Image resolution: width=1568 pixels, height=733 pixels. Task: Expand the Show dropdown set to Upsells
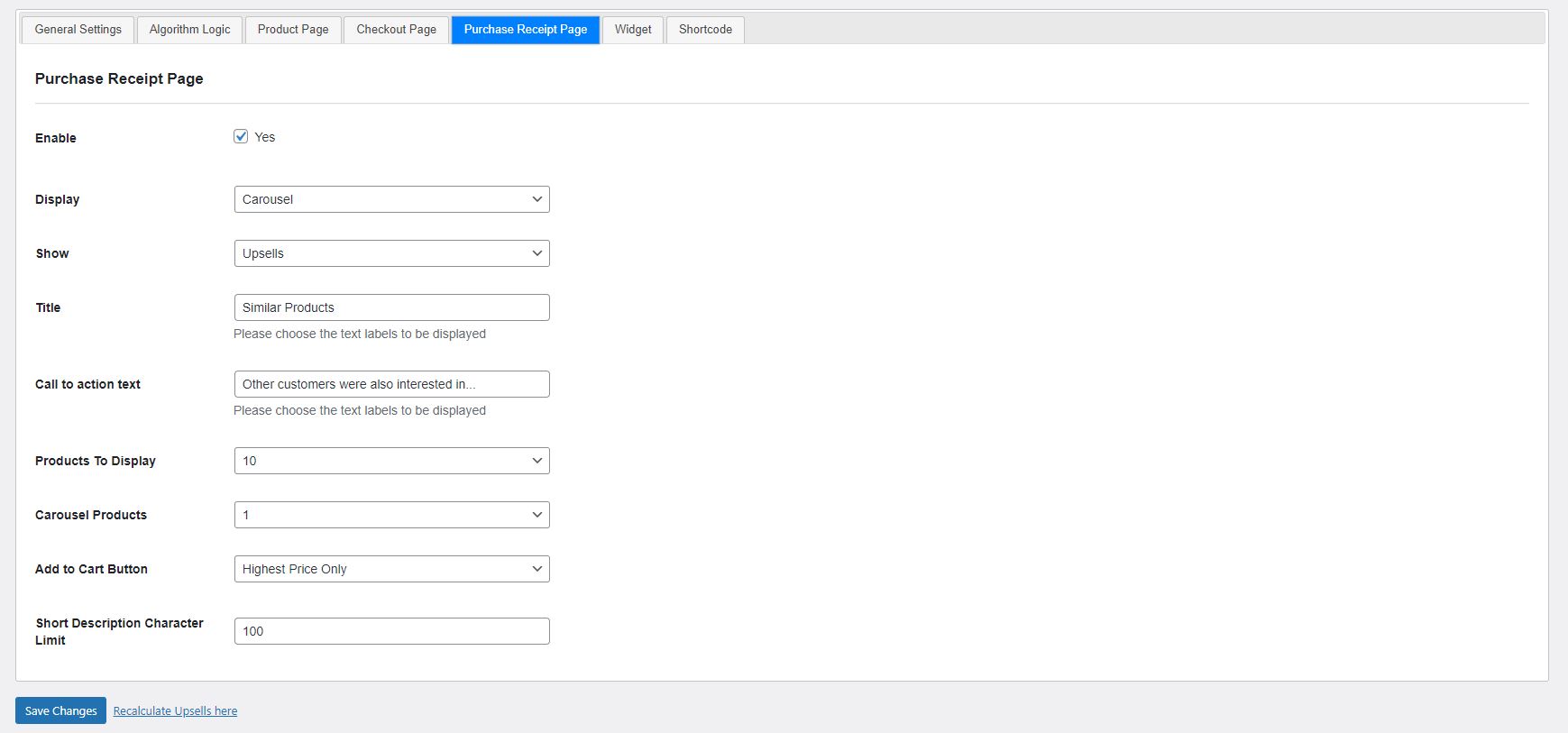391,253
